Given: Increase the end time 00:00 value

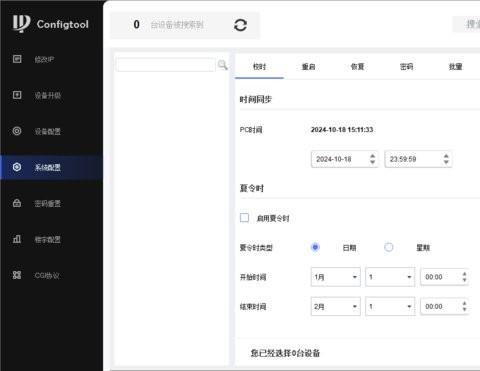Looking at the screenshot, I should click(x=464, y=303).
